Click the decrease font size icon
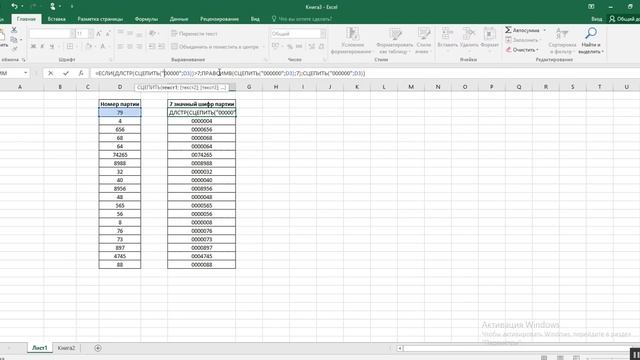 point(108,34)
